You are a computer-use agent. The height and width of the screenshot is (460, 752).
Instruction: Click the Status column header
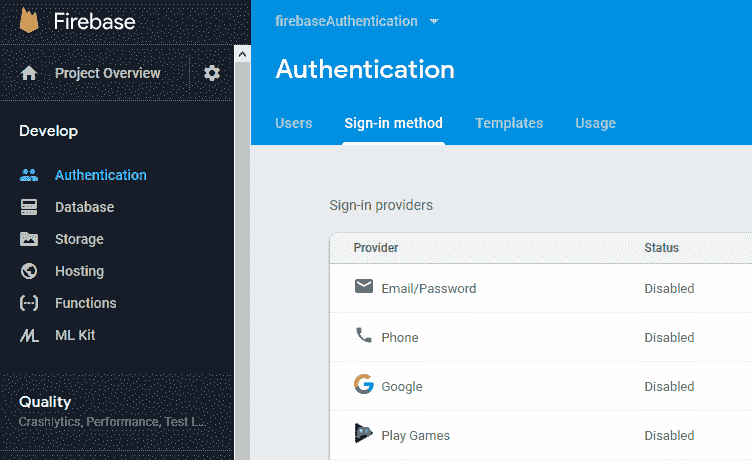[x=661, y=248]
